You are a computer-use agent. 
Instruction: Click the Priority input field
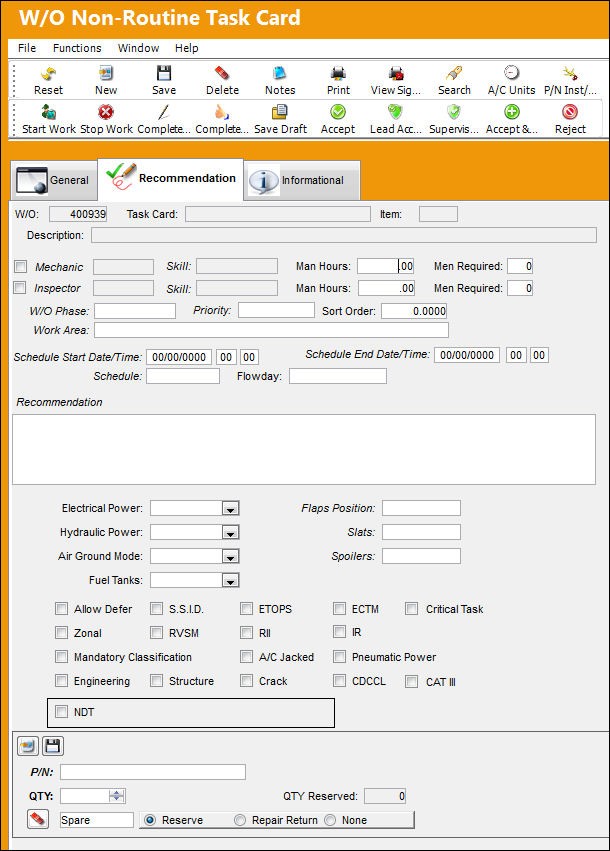pyautogui.click(x=276, y=310)
